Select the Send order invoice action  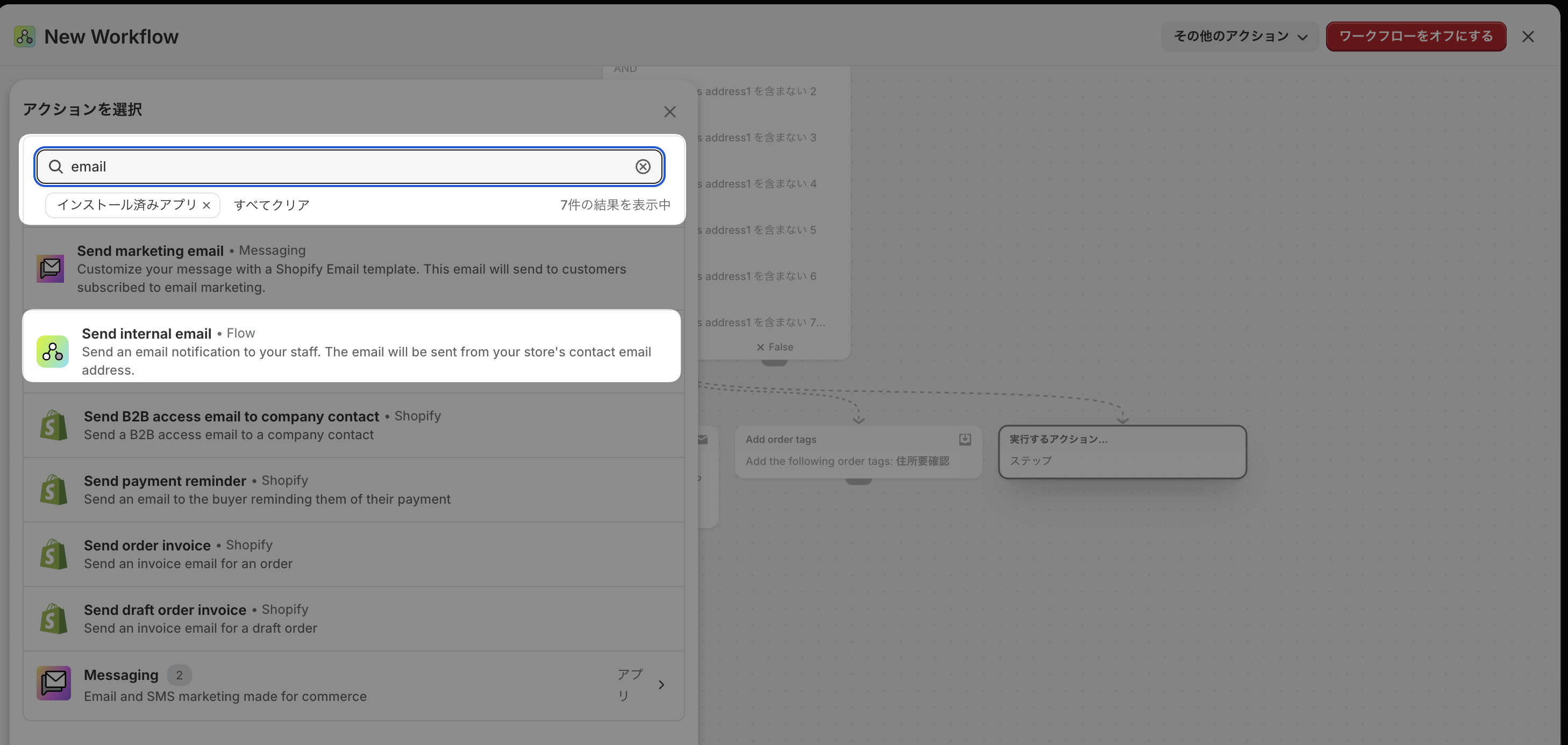354,554
